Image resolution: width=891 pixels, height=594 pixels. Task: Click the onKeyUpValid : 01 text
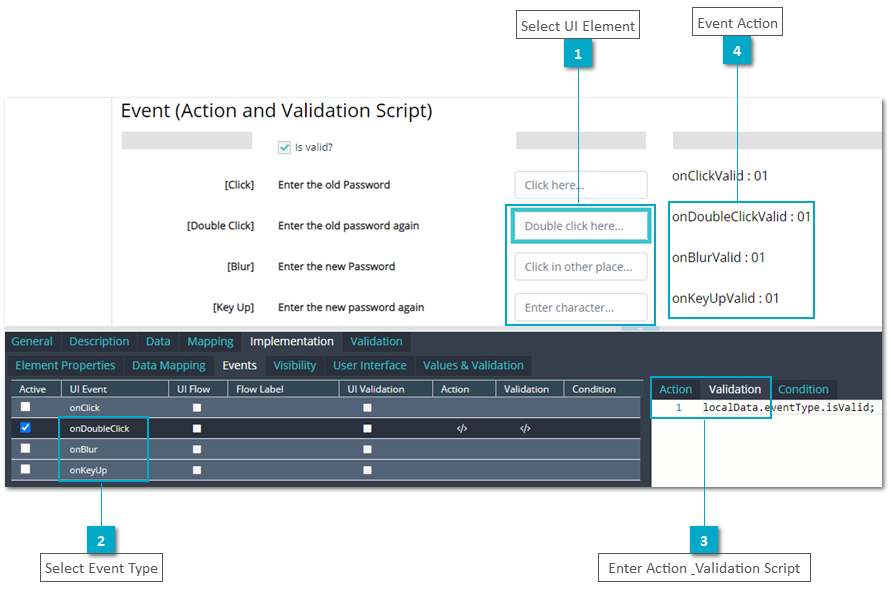725,298
